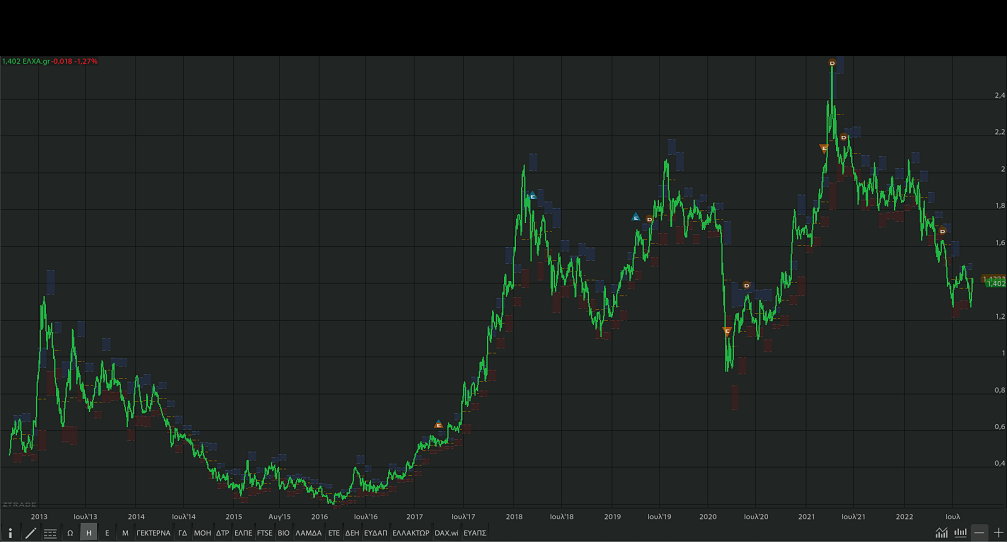Click the 2,4 price axis label
The image size is (1007, 542).
999,96
